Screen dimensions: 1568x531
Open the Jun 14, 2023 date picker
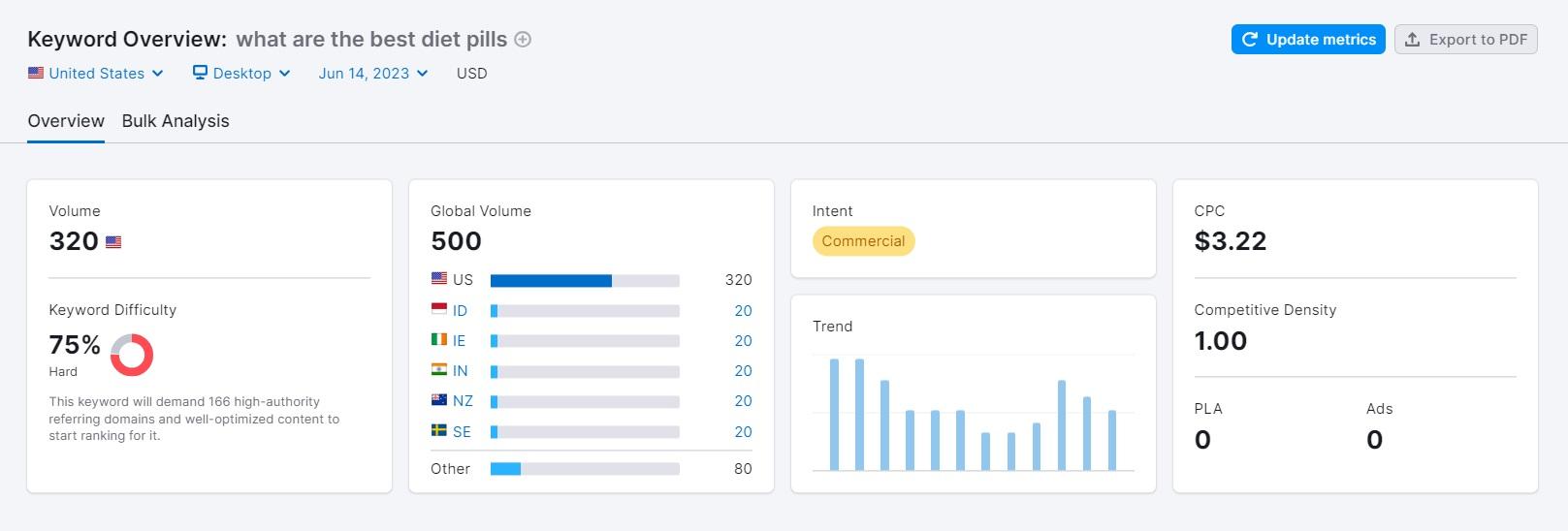[373, 74]
